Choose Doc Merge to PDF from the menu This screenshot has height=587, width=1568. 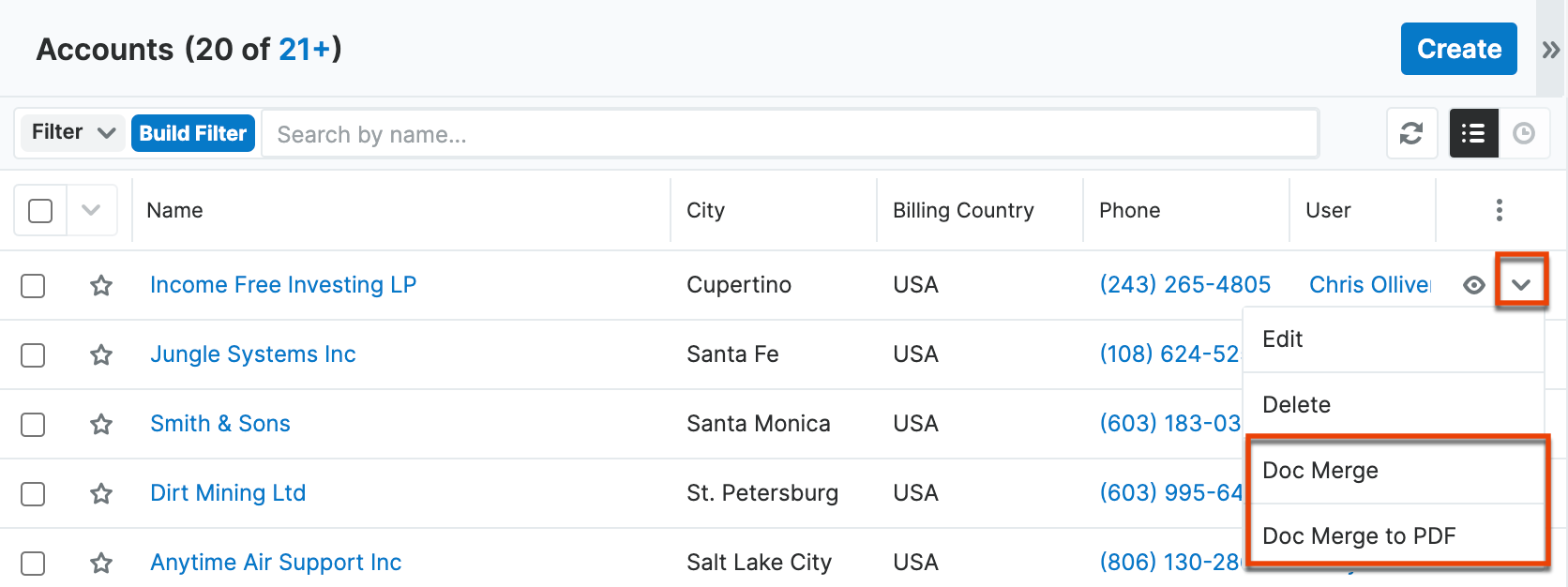[1359, 535]
